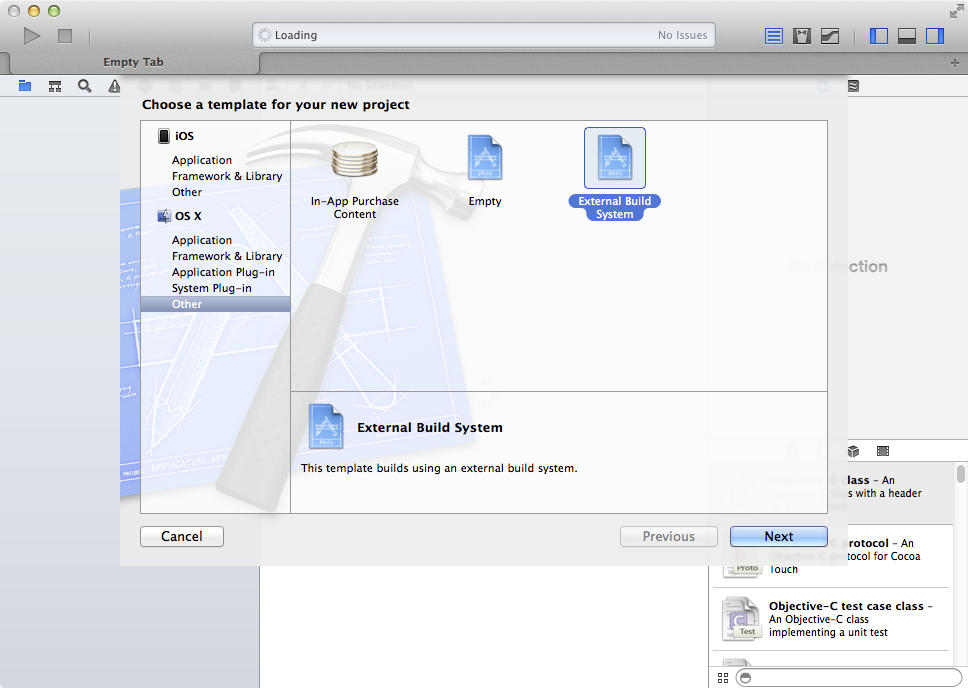Viewport: 968px width, 688px height.
Task: Select System Plug-in category
Action: coord(211,288)
